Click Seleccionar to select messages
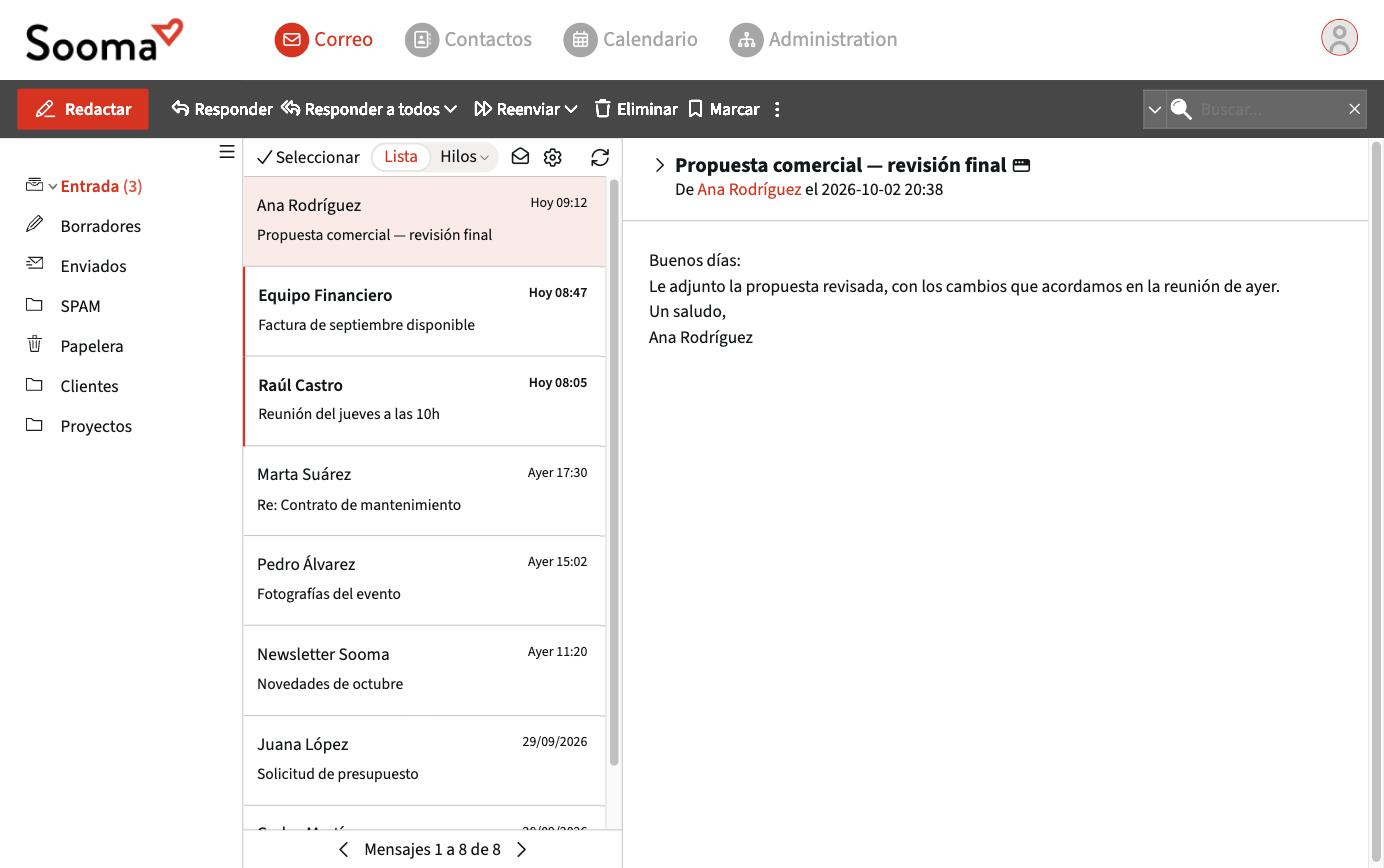Viewport: 1384px width, 868px height. pos(308,157)
